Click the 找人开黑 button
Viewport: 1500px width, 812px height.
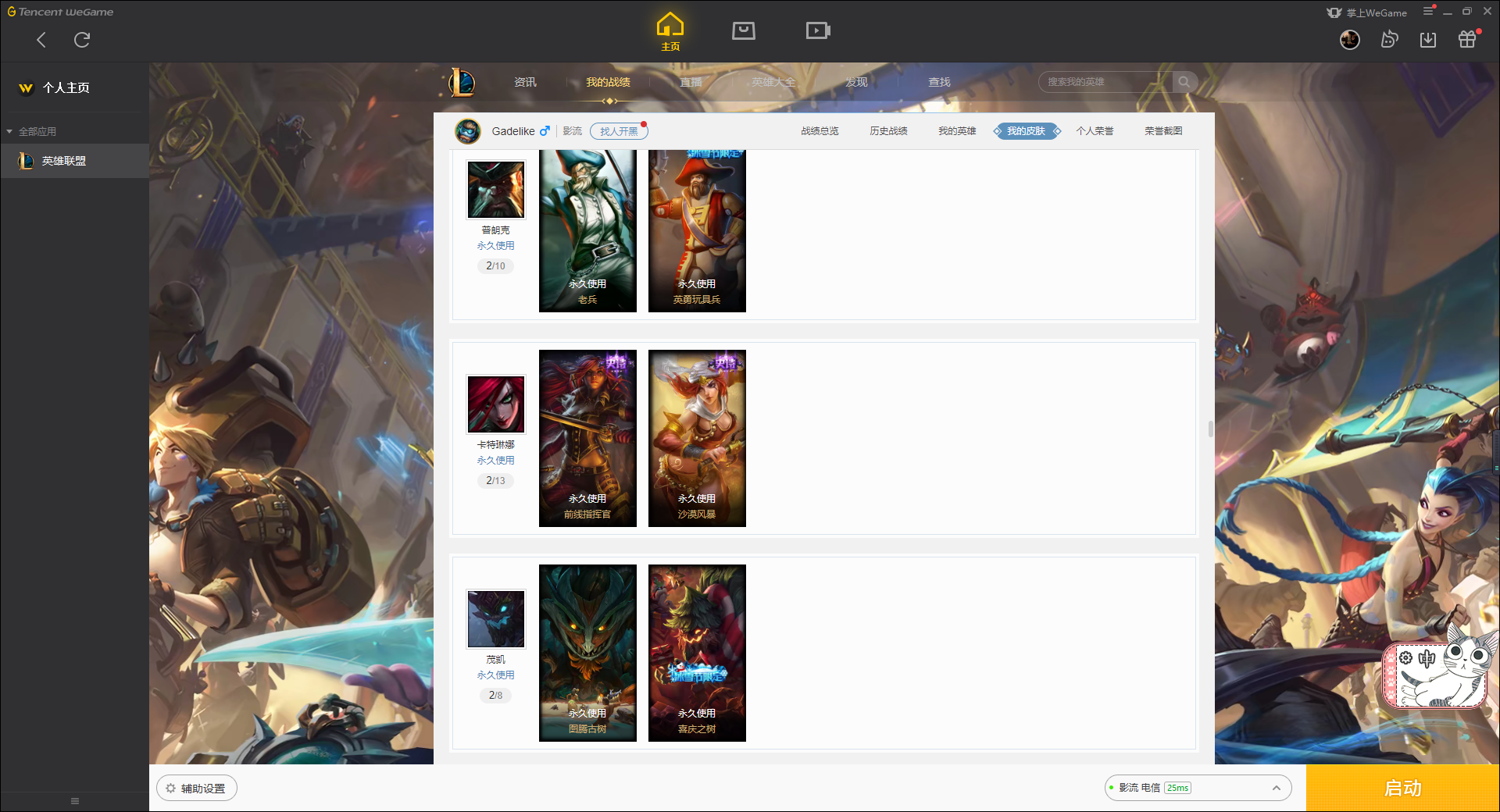click(x=619, y=131)
